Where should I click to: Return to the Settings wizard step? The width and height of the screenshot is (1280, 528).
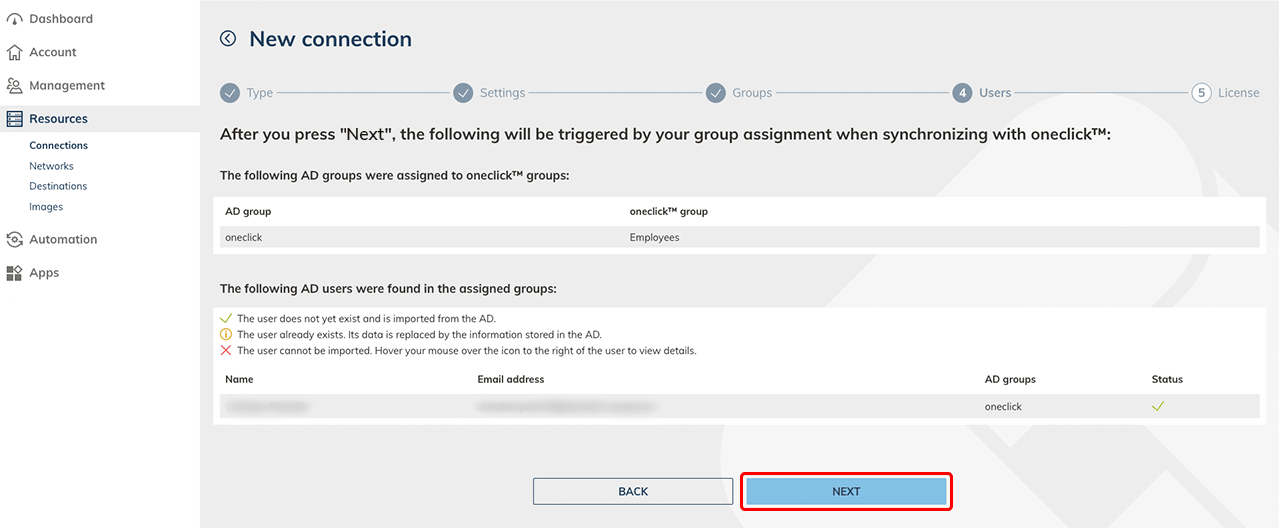coord(463,93)
